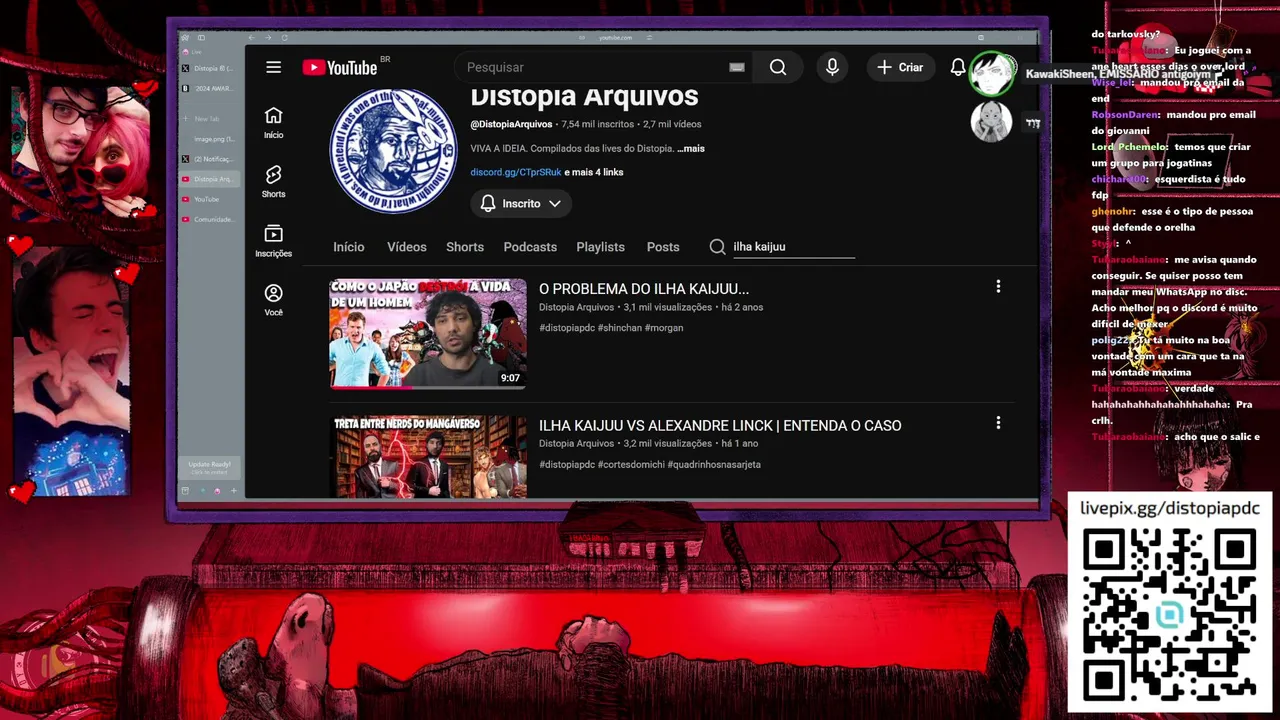Go to the YouTube logo home page
1280x720 pixels.
340,67
